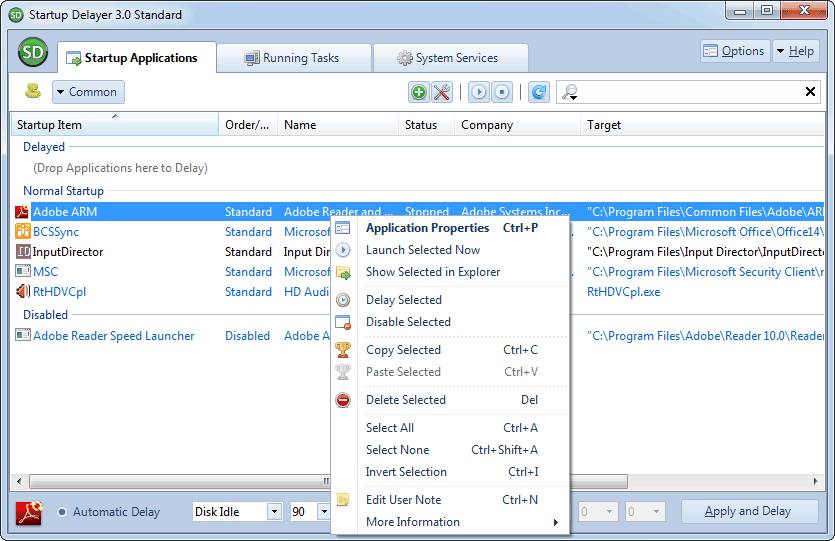Click the RtHDVCpl speaker icon
Viewport: 835px width, 541px height.
point(22,291)
